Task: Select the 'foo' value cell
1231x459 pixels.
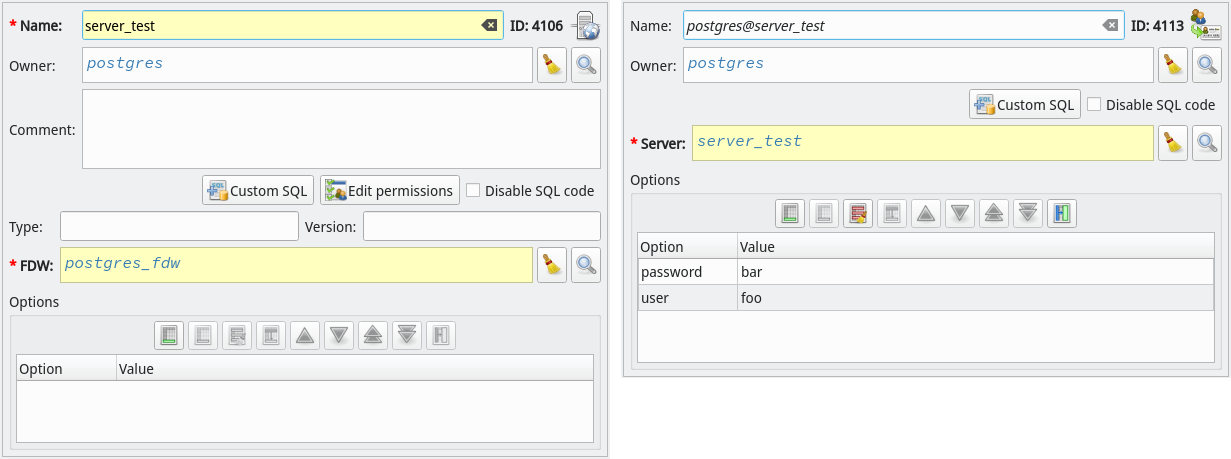Action: pos(975,297)
